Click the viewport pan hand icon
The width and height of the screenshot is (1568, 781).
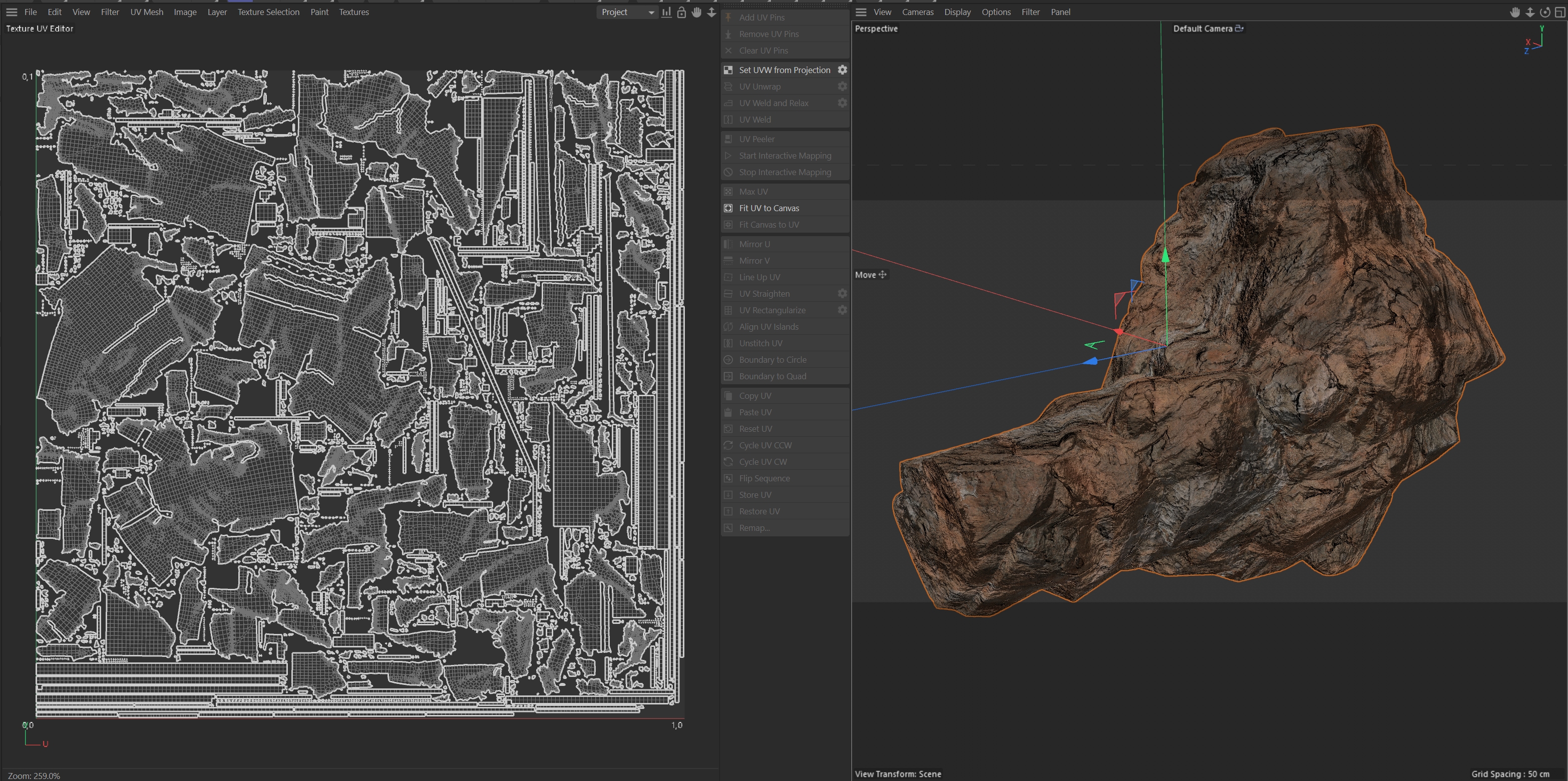tap(1515, 12)
